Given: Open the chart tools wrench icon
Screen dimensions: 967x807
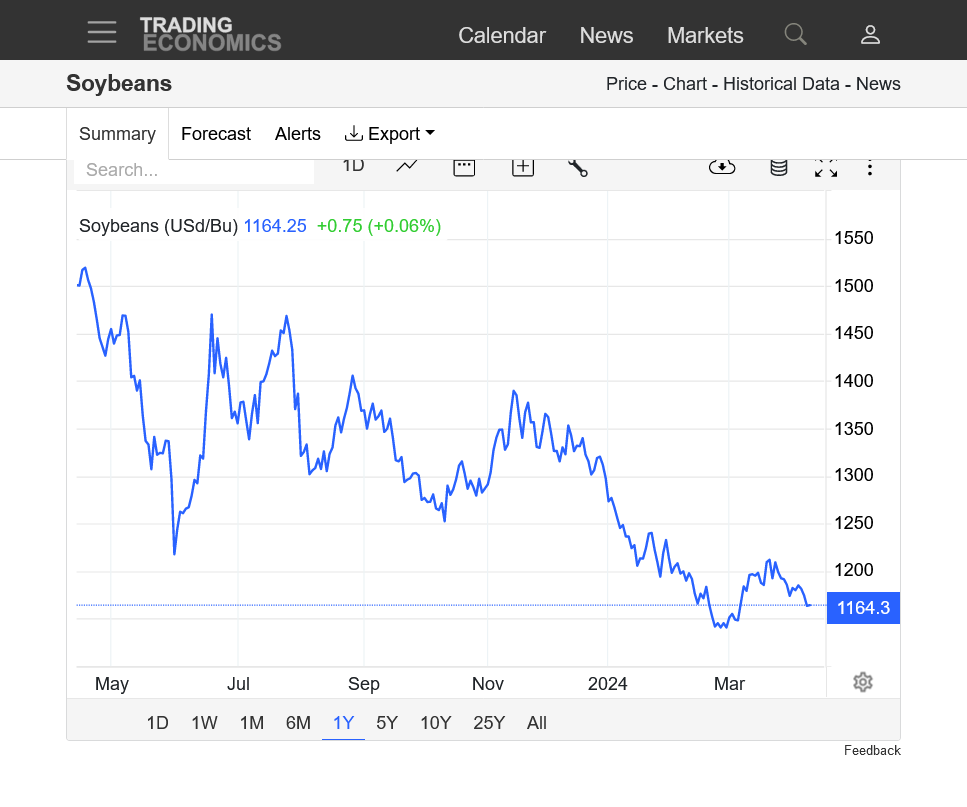Looking at the screenshot, I should [x=577, y=167].
